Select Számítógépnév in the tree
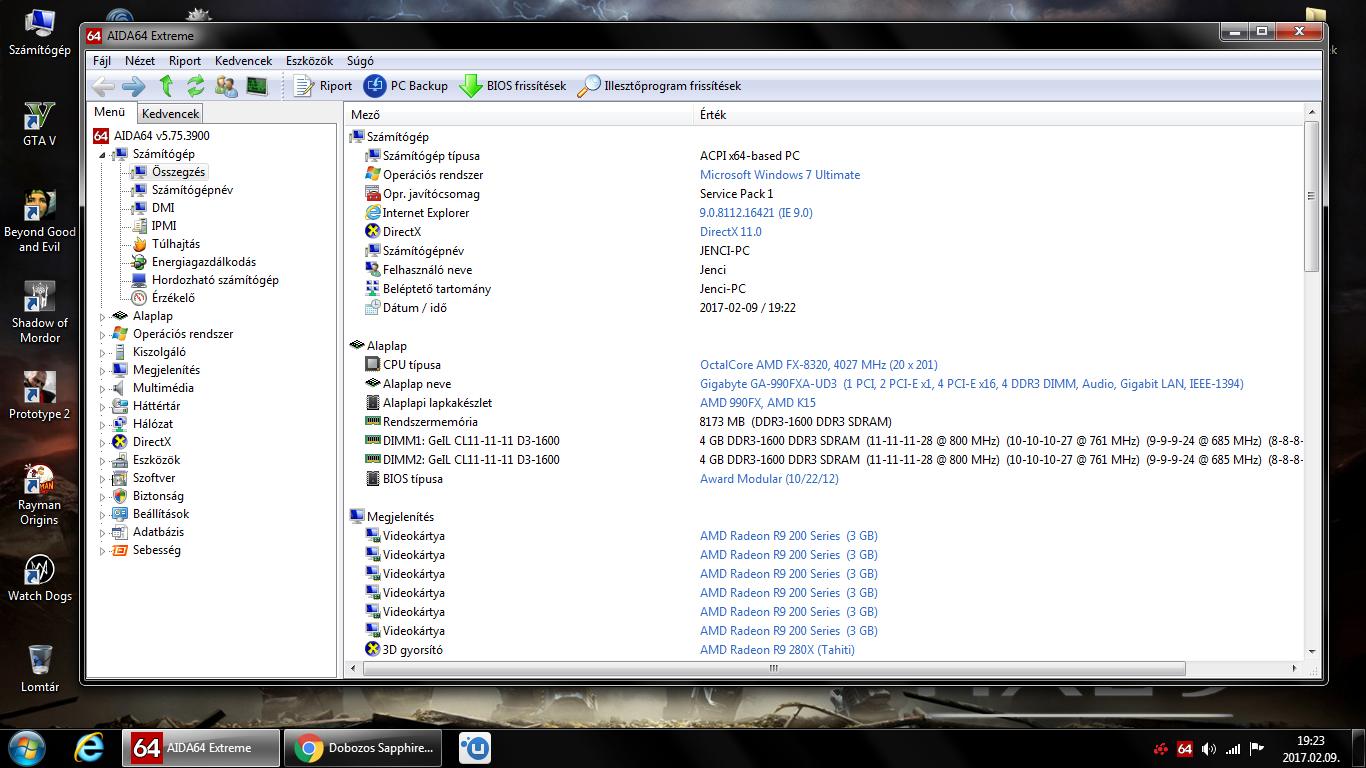 192,190
